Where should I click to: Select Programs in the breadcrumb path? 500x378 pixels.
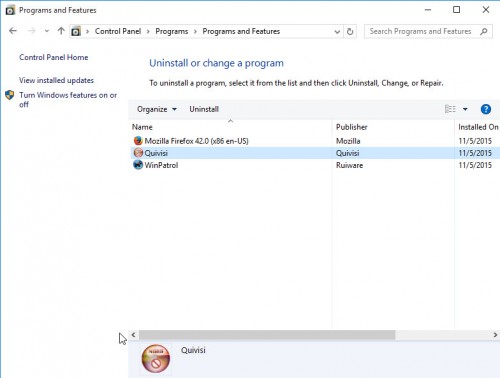point(172,31)
